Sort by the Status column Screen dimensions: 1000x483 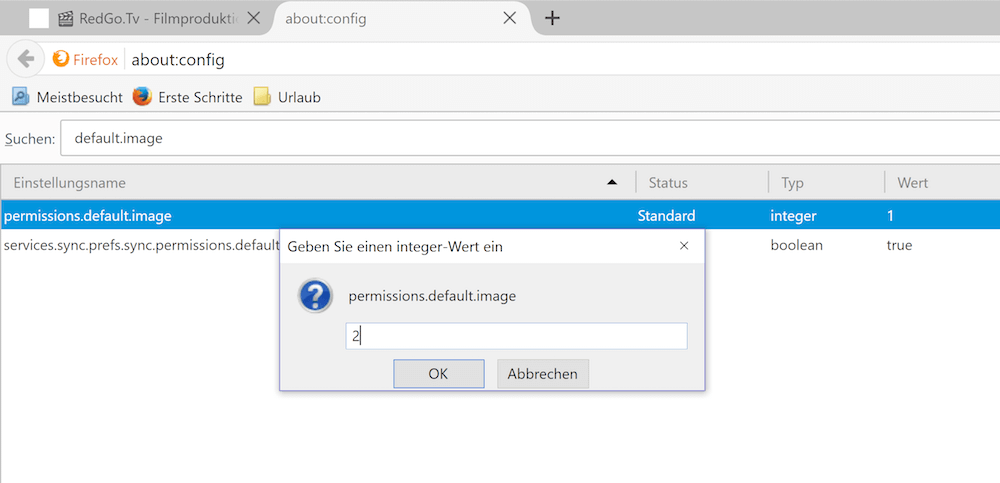point(700,183)
